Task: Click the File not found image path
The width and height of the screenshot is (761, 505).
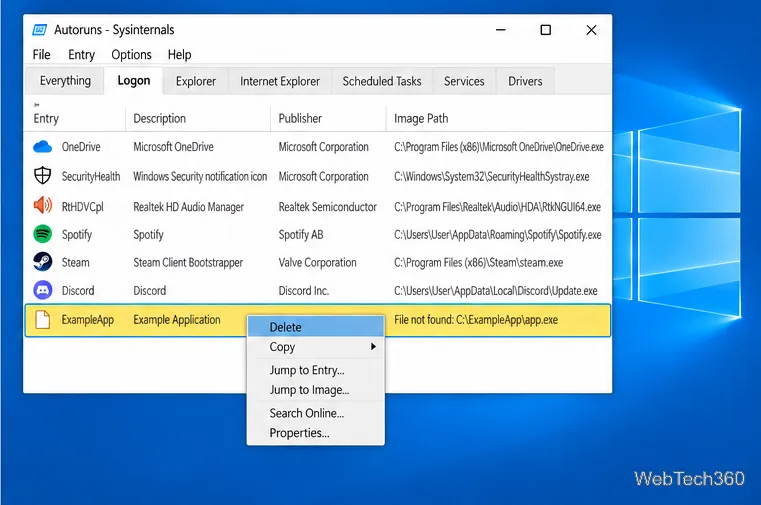Action: point(476,320)
